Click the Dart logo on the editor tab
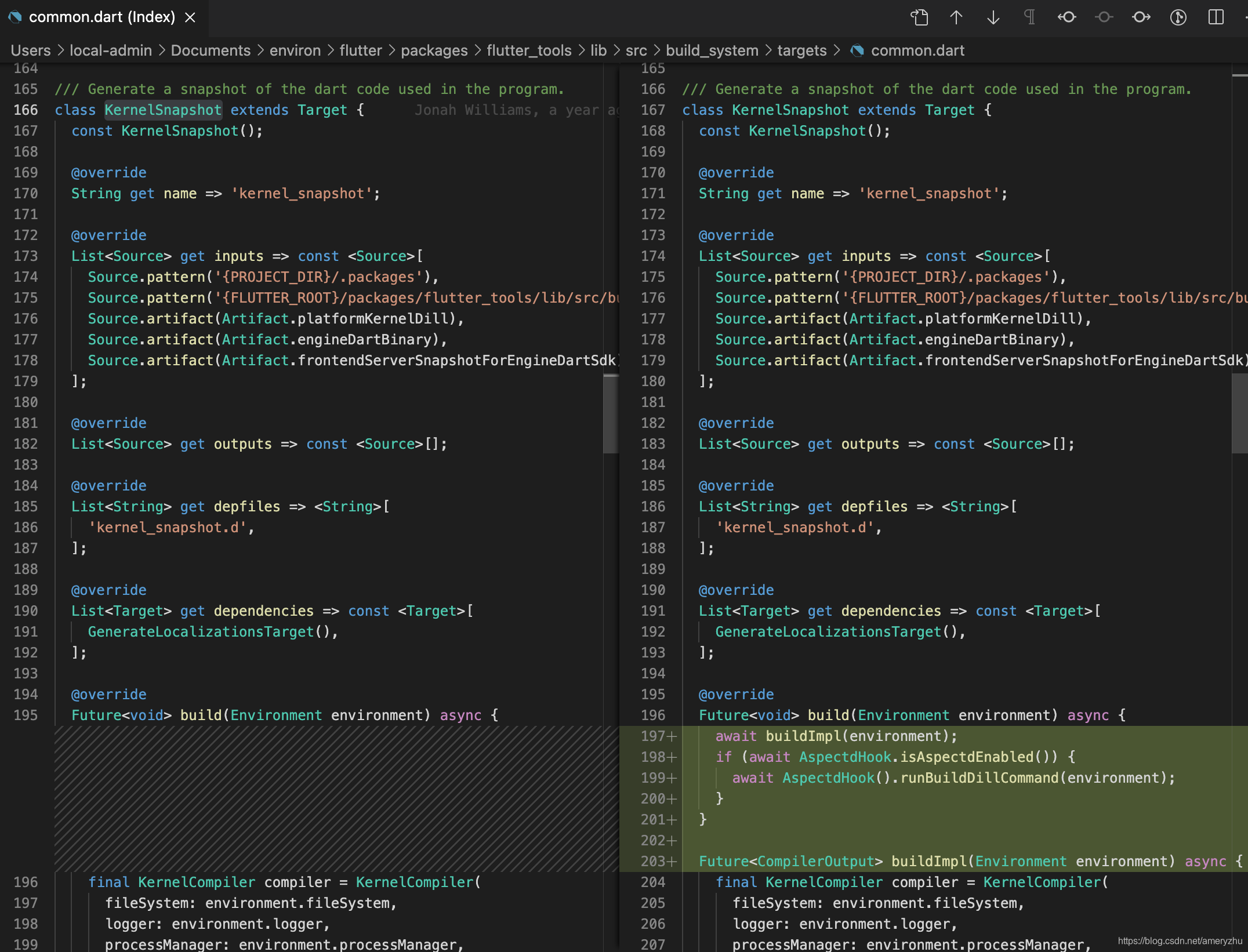 (15, 17)
